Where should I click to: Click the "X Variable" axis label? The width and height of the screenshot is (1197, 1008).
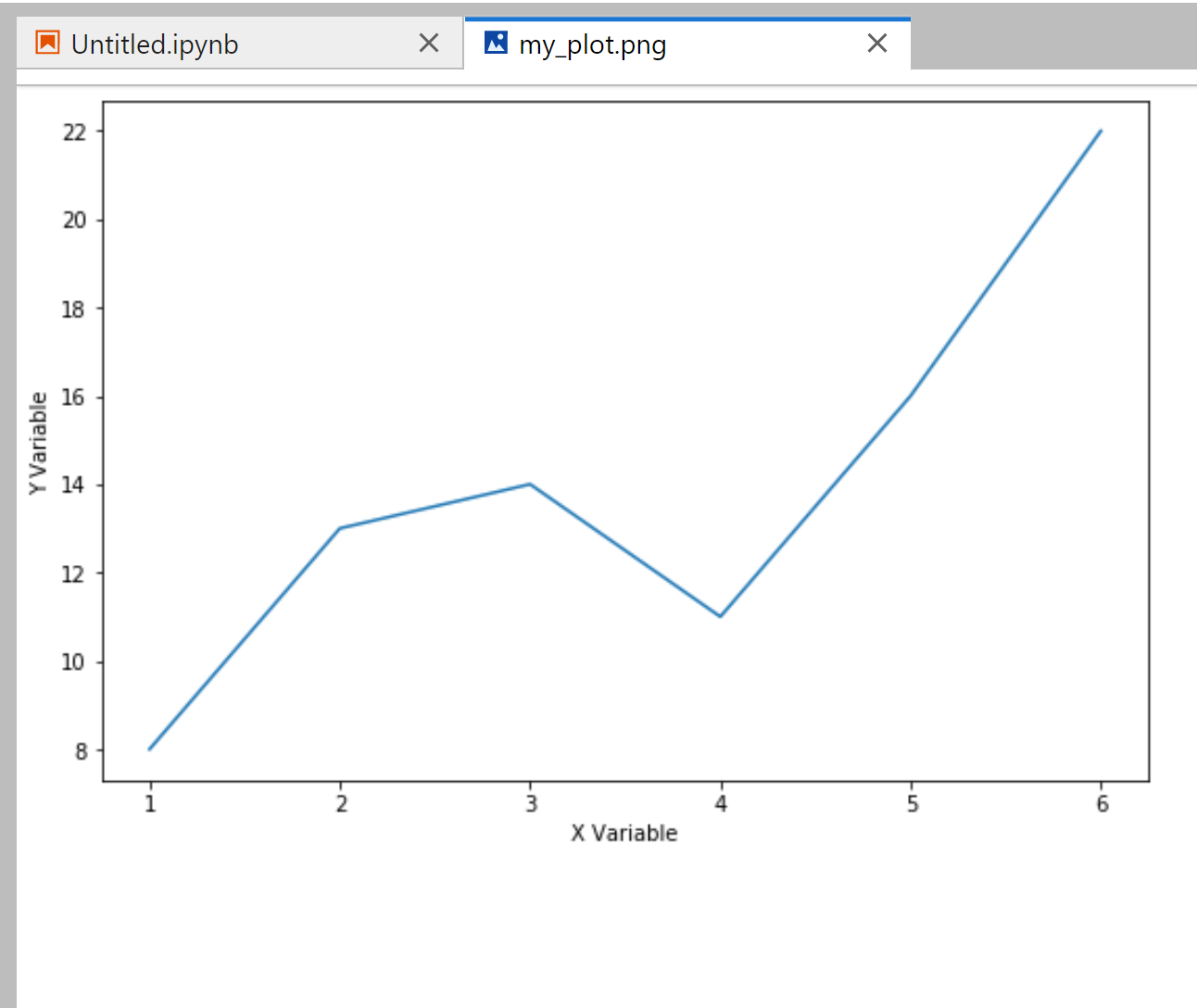coord(624,833)
